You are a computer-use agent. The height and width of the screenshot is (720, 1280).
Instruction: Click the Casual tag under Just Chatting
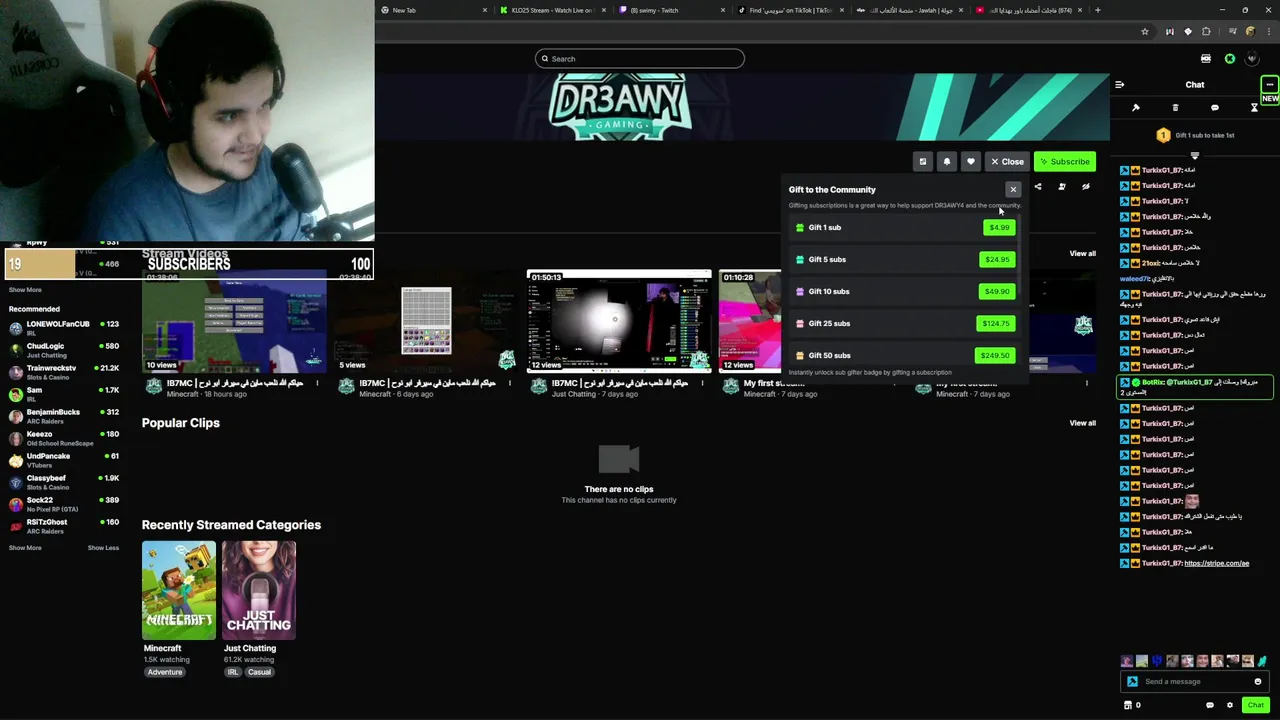pos(259,672)
